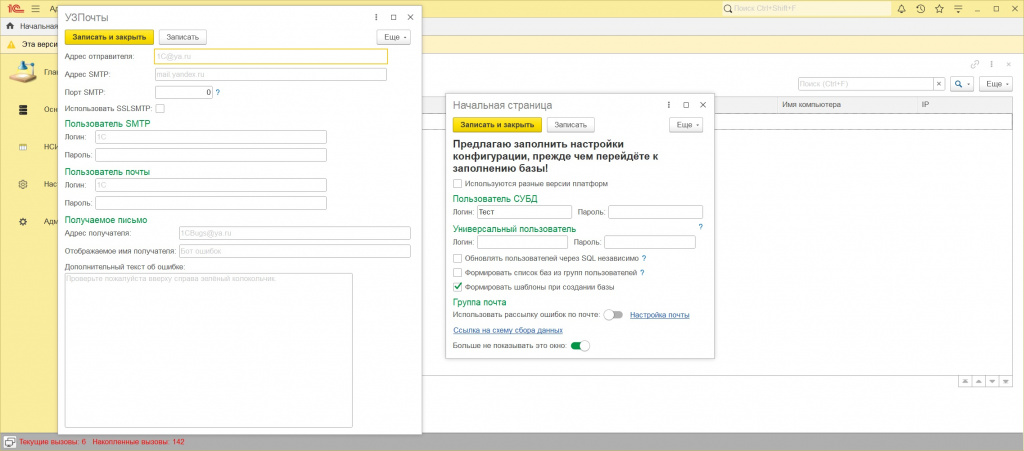Open the Главное section desk lamp icon
The width and height of the screenshot is (1024, 451).
click(x=23, y=72)
